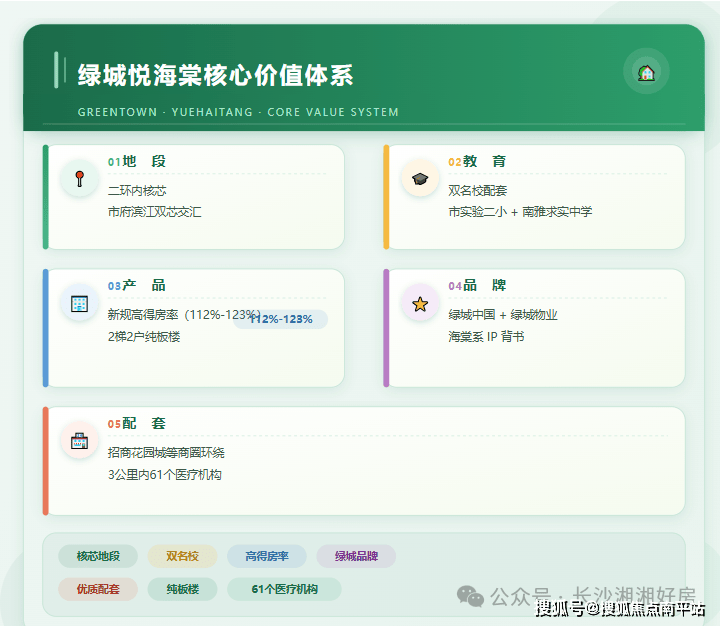Click the 3公里内61个医疗机构 text
This screenshot has width=720, height=626.
[165, 475]
